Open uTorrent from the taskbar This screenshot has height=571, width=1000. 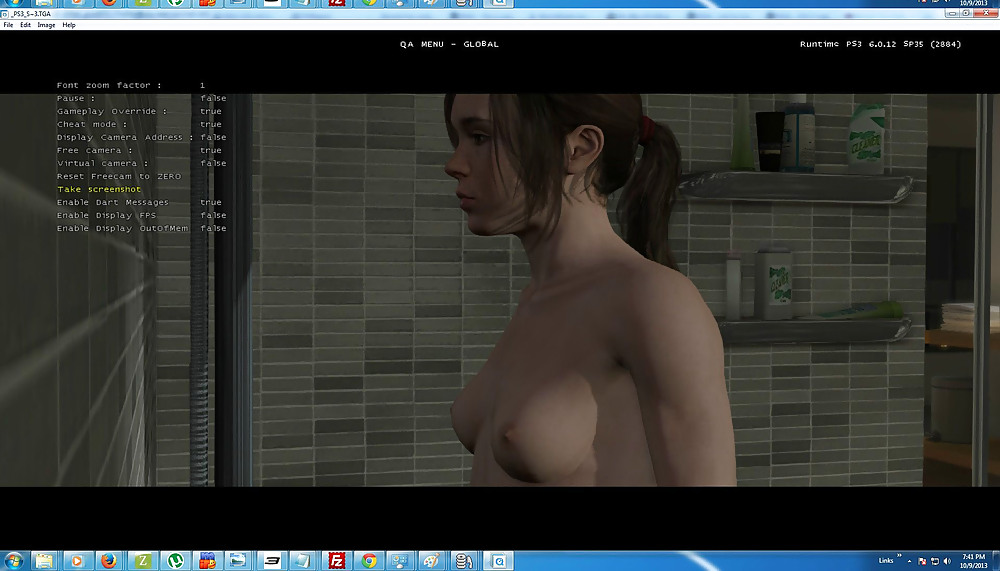coord(174,561)
